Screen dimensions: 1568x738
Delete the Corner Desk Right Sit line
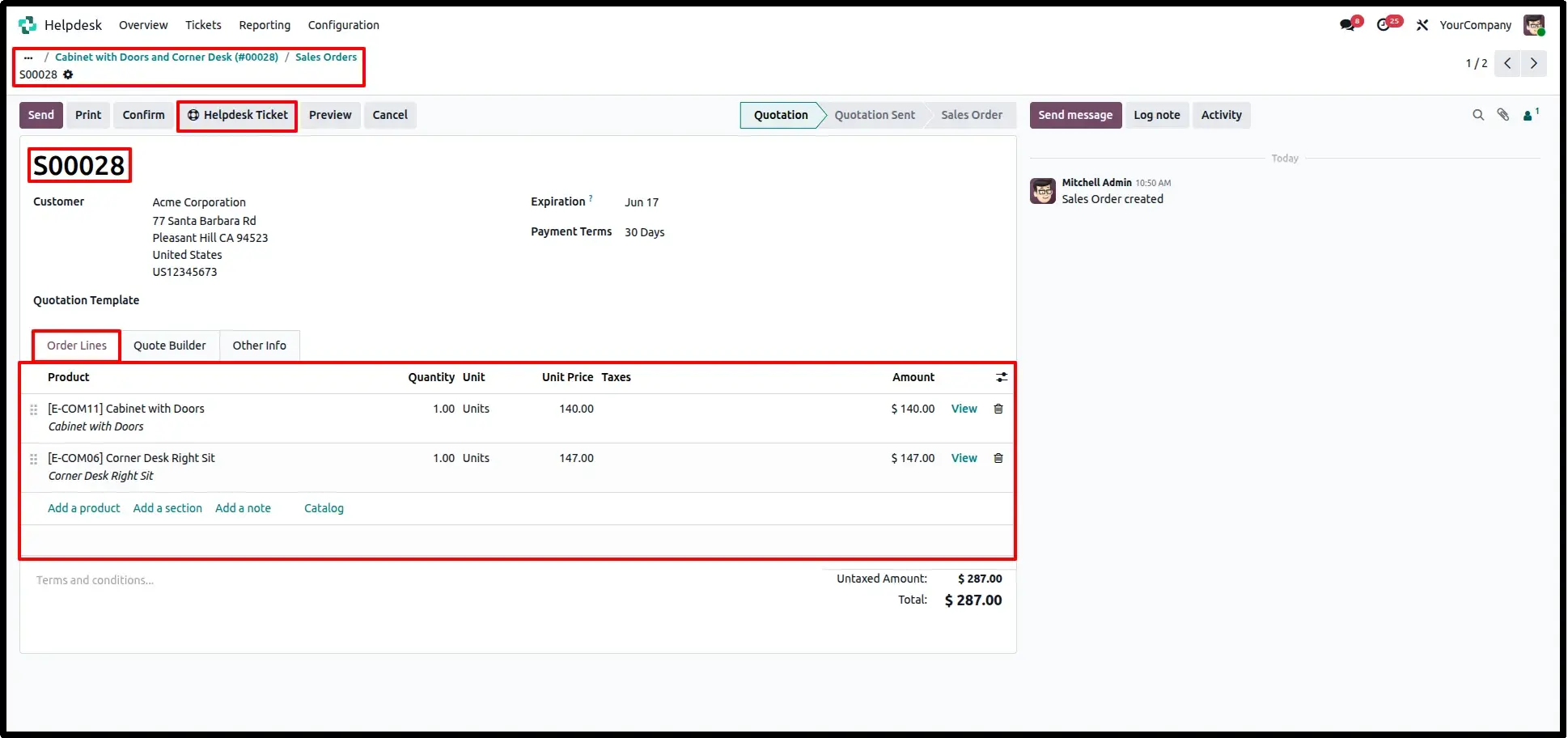[998, 458]
